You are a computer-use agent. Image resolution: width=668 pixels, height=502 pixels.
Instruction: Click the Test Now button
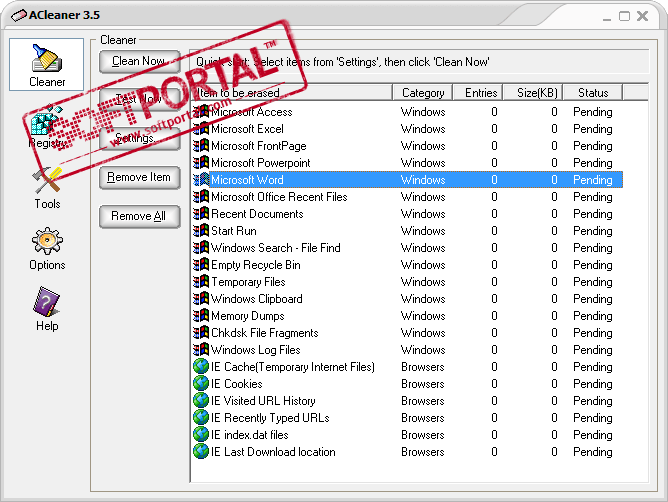pyautogui.click(x=139, y=99)
